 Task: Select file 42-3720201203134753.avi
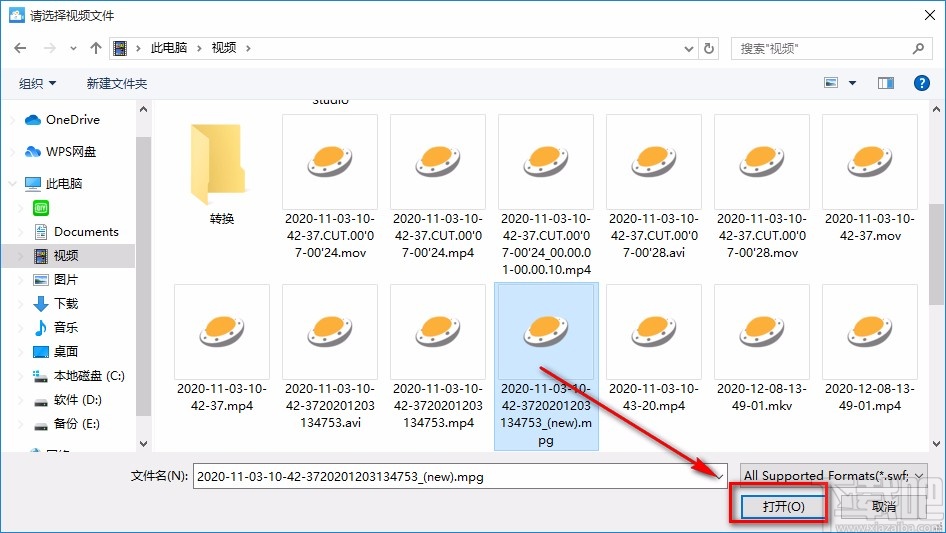(330, 357)
